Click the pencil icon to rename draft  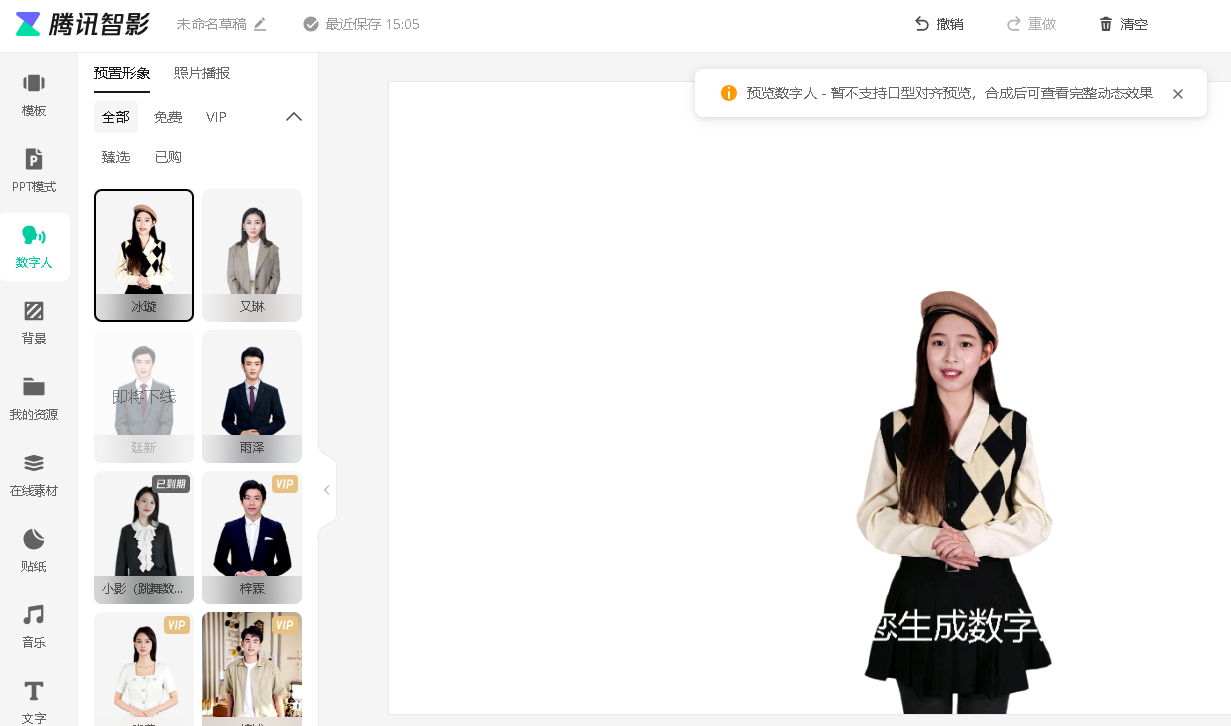[x=260, y=24]
